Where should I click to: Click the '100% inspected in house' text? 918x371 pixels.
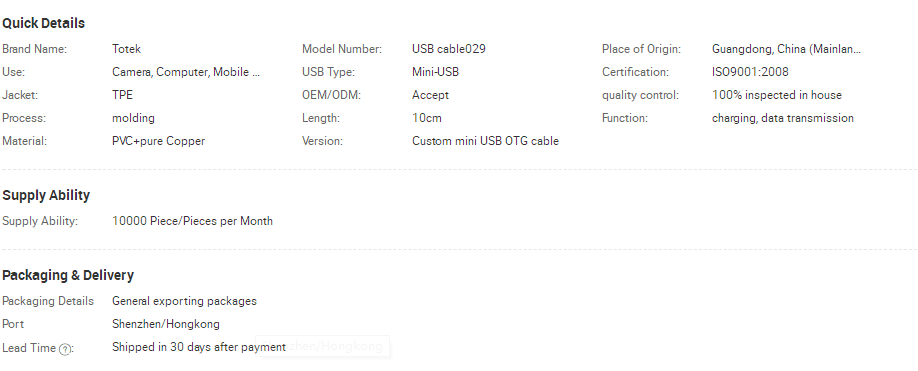[777, 95]
